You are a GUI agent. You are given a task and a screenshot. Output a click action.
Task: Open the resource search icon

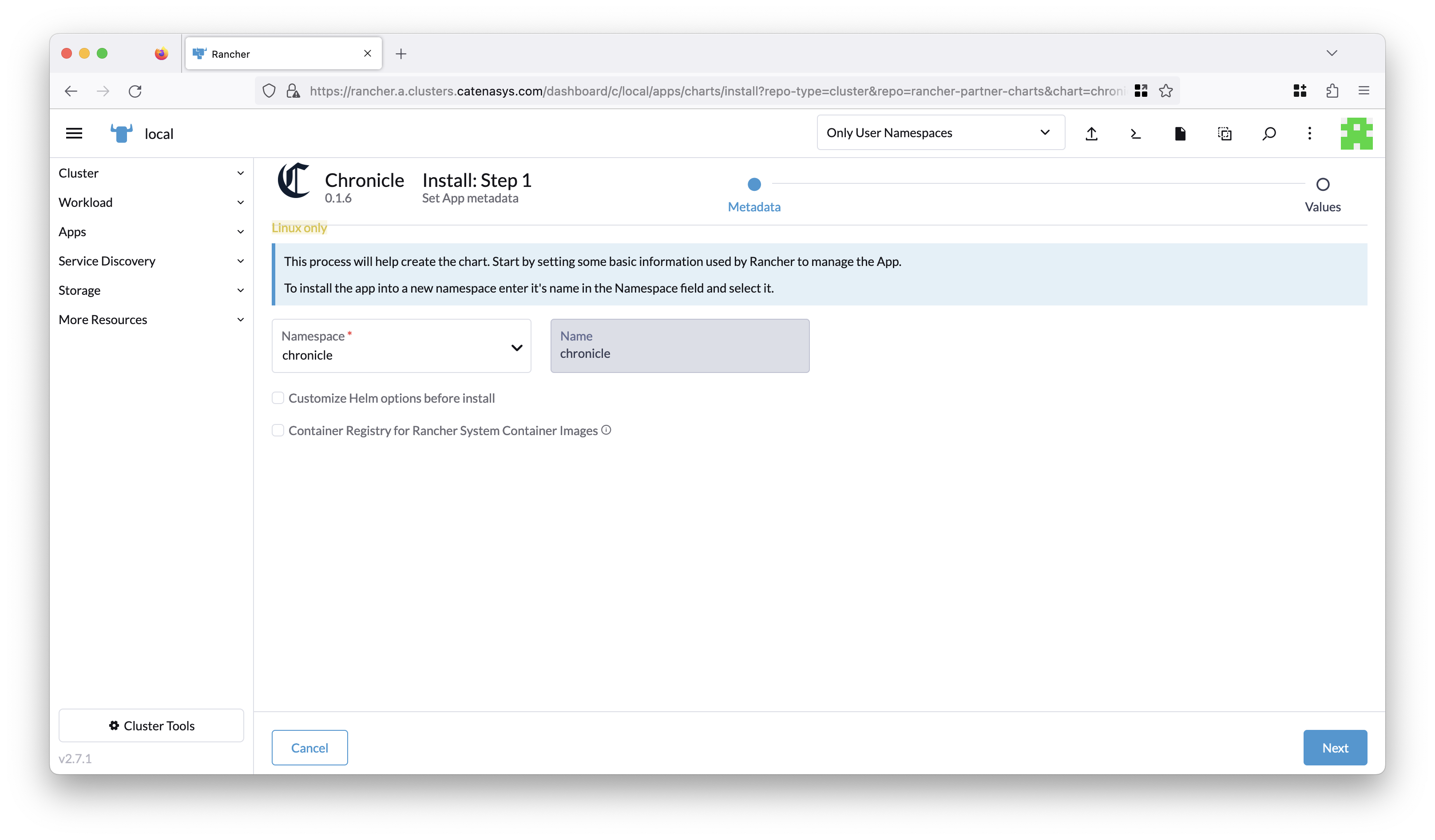pos(1269,133)
